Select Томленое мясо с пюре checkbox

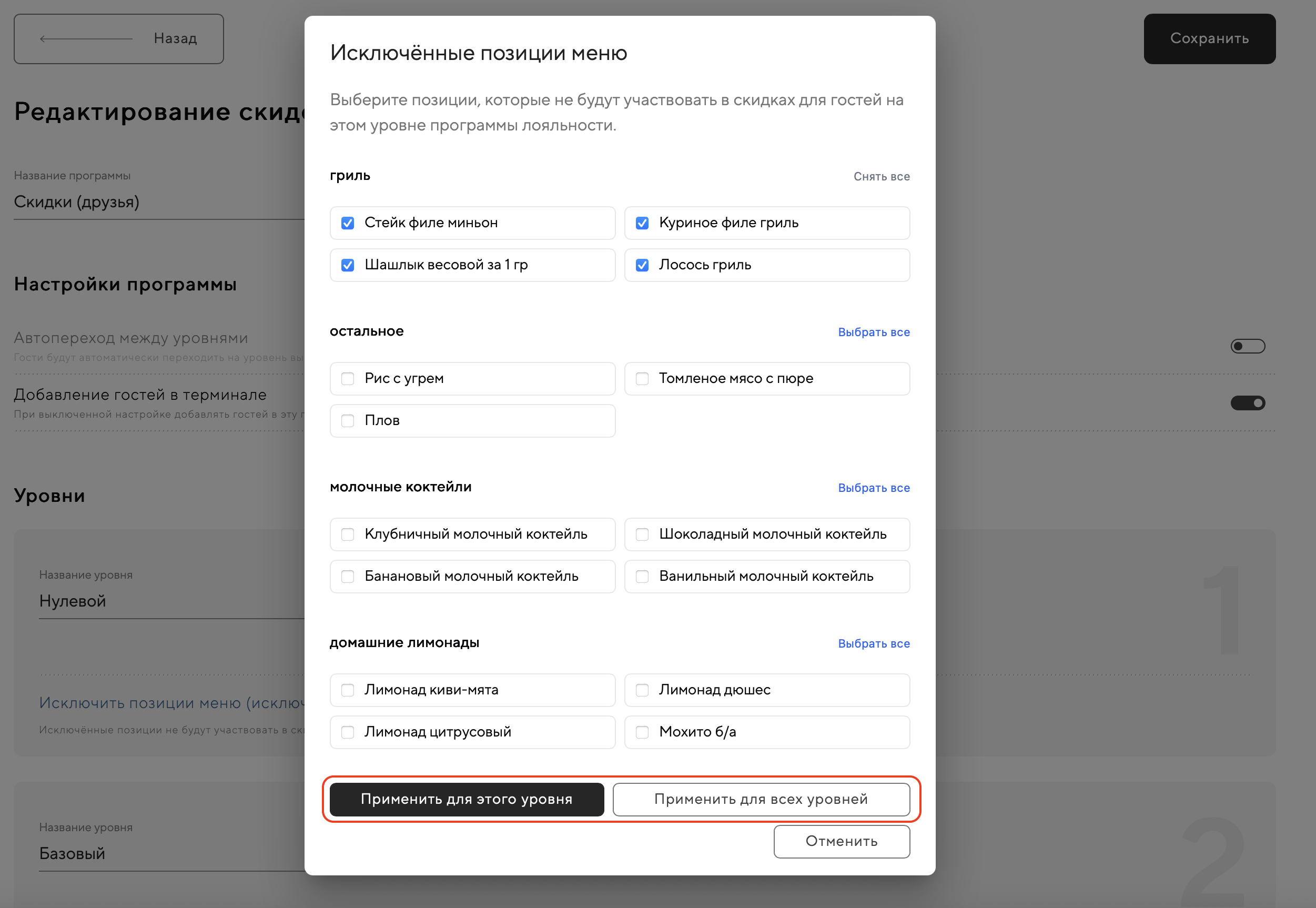642,379
